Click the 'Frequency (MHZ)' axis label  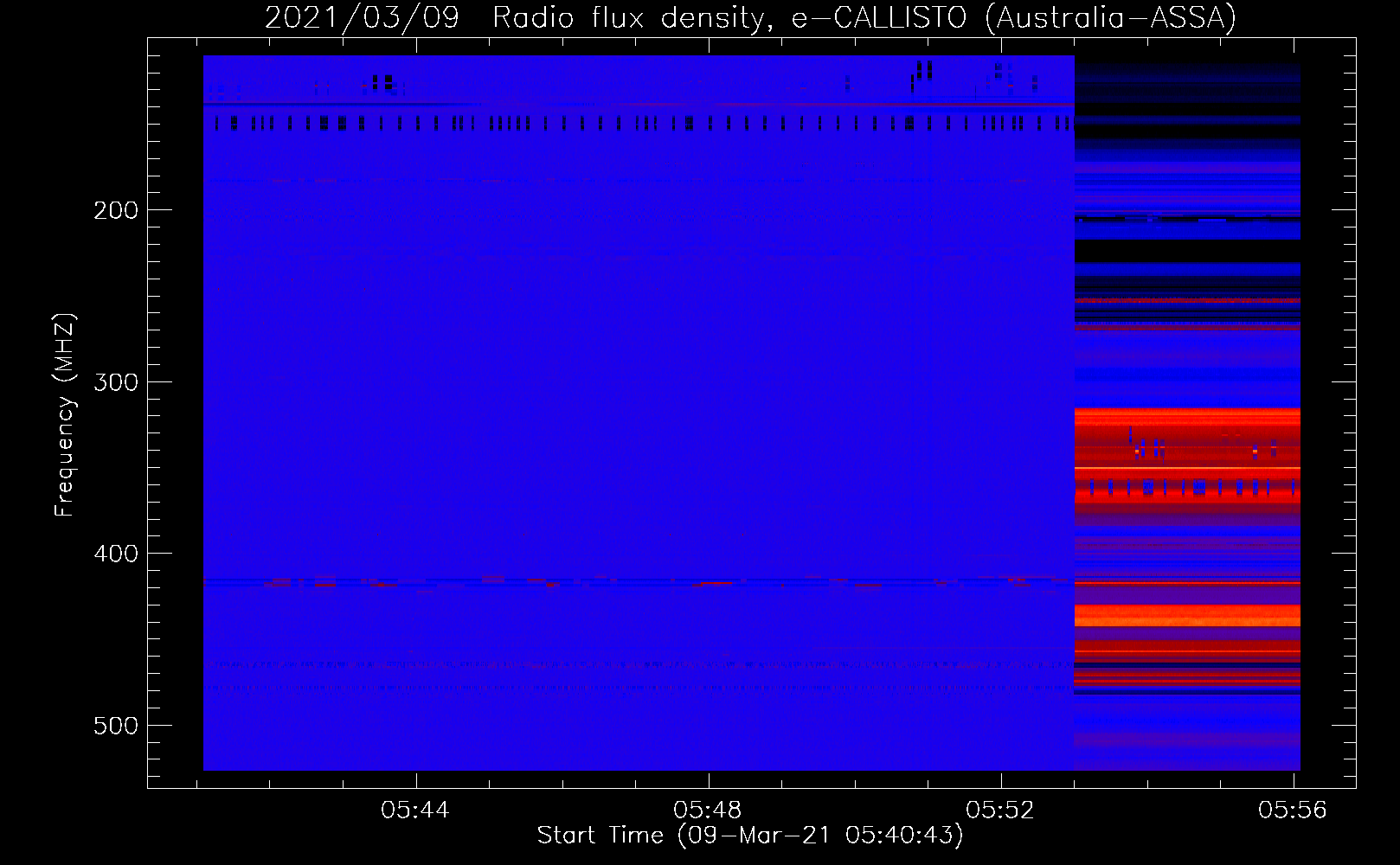[x=65, y=415]
